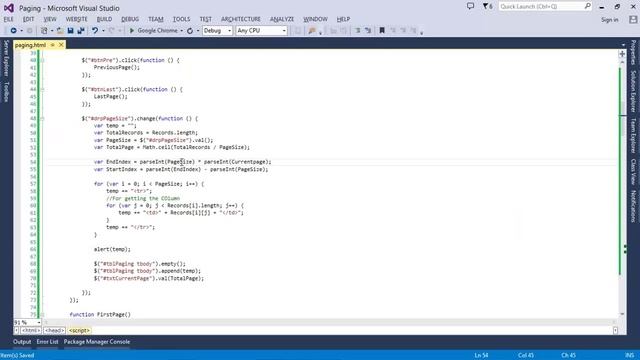Open the Google Chrome browser target dropdown
This screenshot has height=360, width=640.
[182, 31]
